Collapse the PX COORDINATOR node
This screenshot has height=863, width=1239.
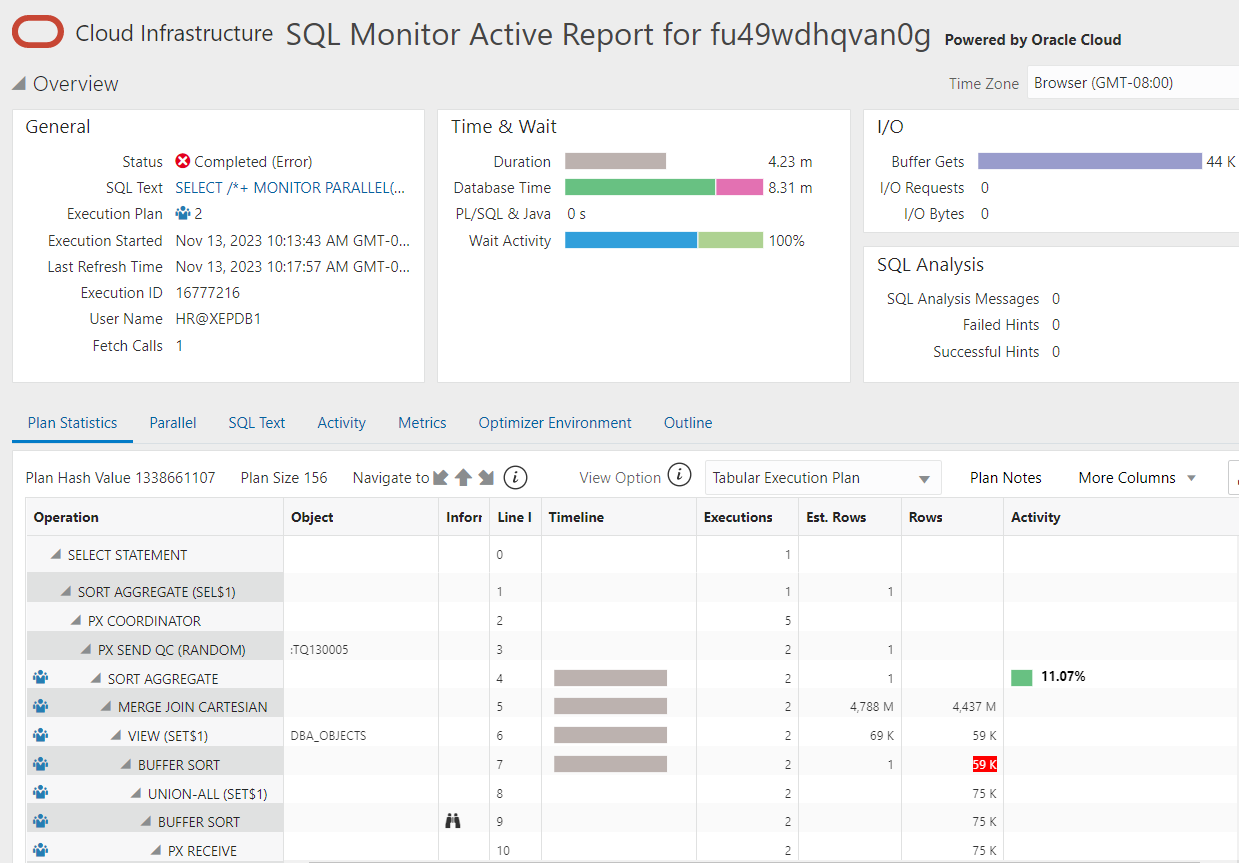tap(76, 621)
